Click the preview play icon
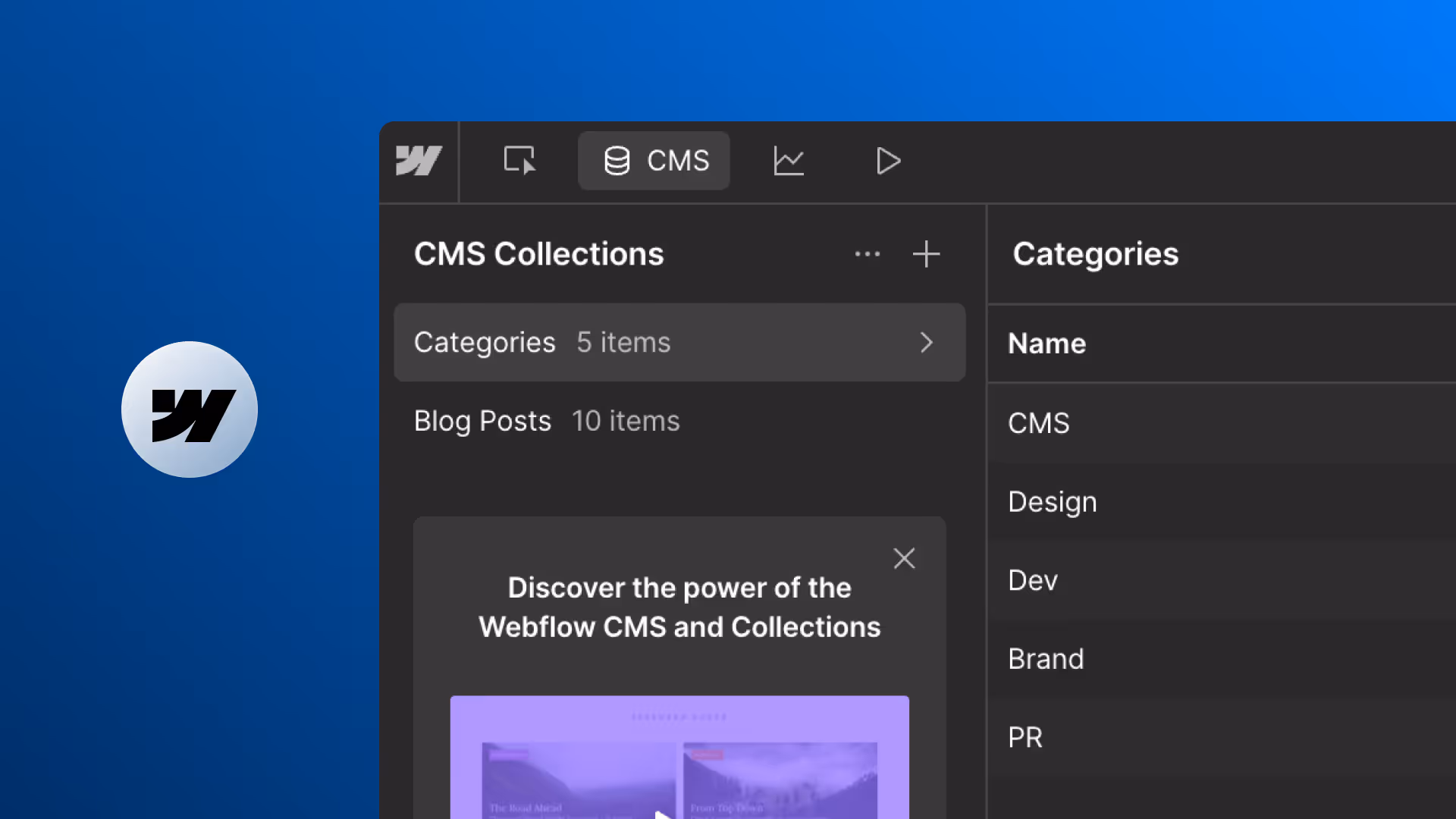The width and height of the screenshot is (1456, 819). pos(888,161)
